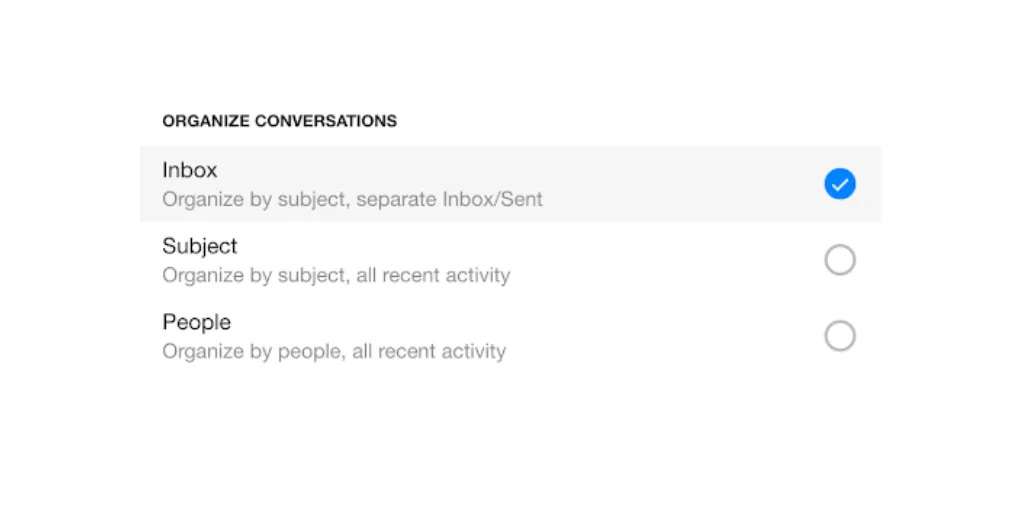Click the white tick inside the blue circle

pos(840,185)
